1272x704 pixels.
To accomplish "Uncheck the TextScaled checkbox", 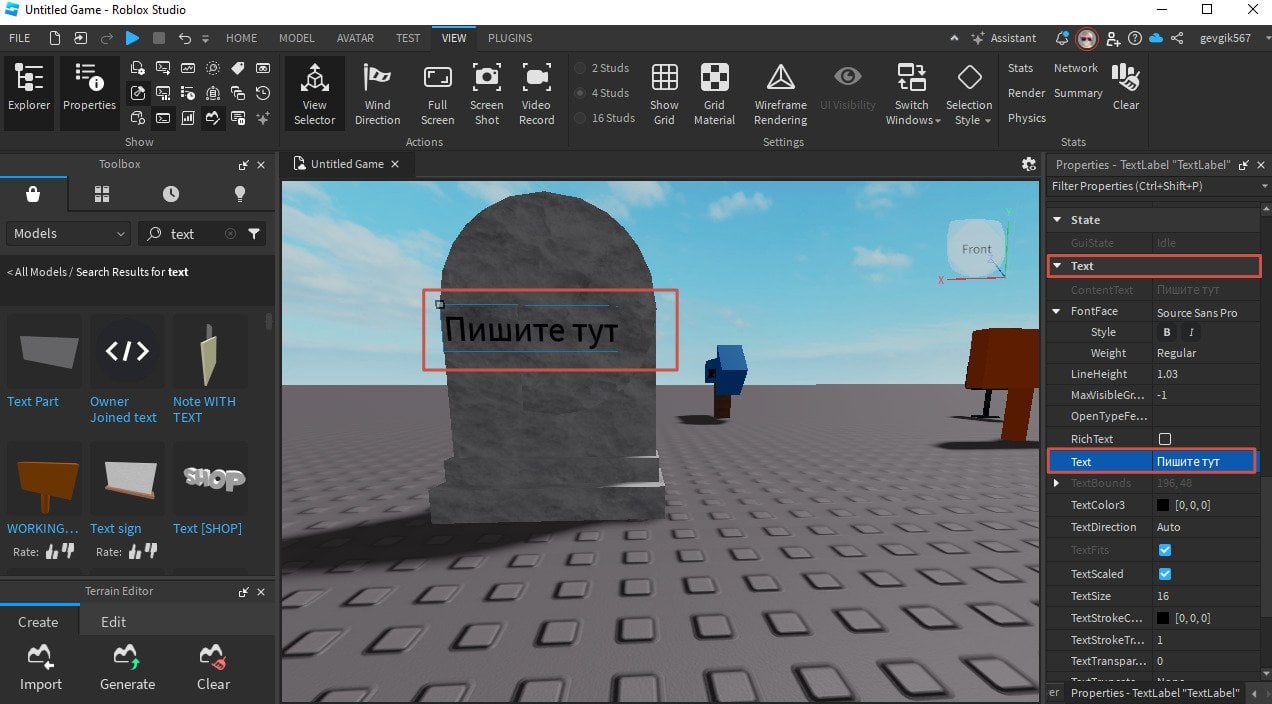I will coord(1164,574).
